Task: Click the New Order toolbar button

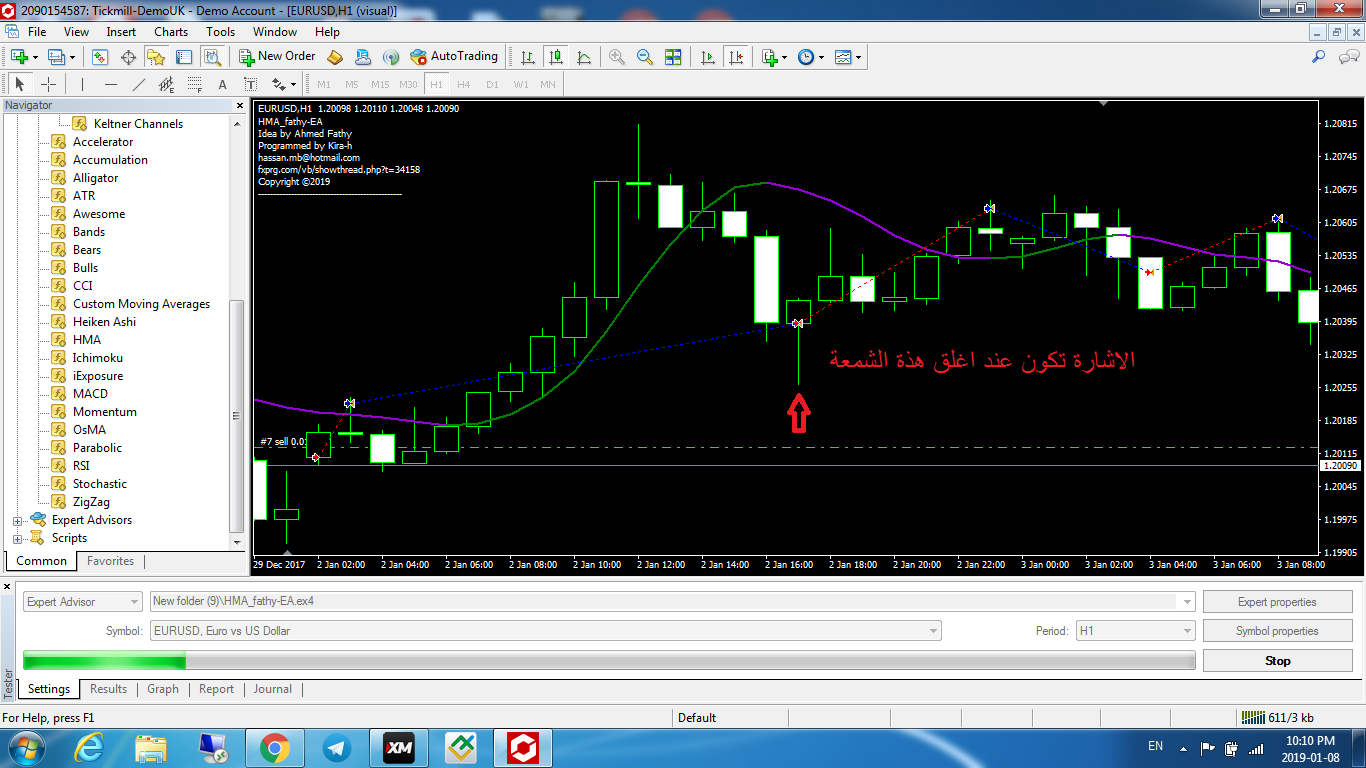Action: pos(277,57)
